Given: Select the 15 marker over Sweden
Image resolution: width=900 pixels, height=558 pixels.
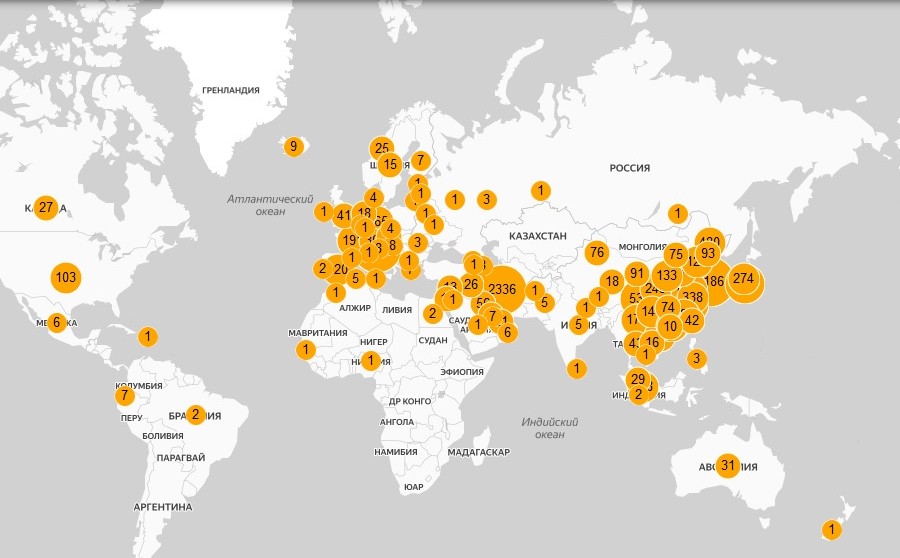Looking at the screenshot, I should [390, 165].
